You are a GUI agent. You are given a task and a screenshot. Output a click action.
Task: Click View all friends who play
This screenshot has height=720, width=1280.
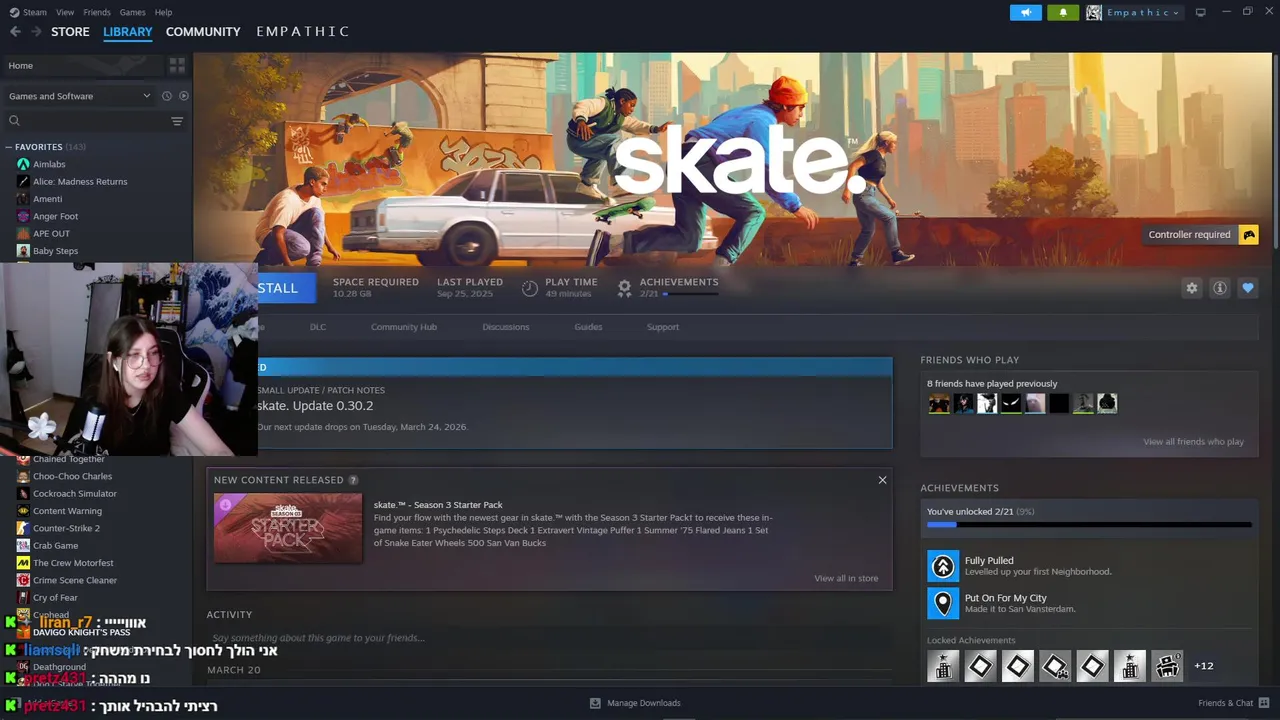[x=1194, y=442]
